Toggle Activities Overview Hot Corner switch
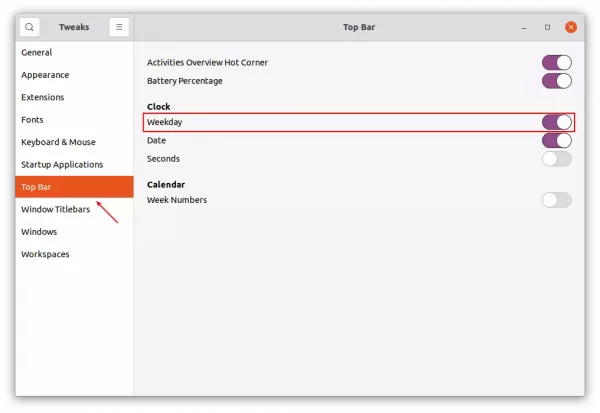This screenshot has height=413, width=600. (557, 62)
